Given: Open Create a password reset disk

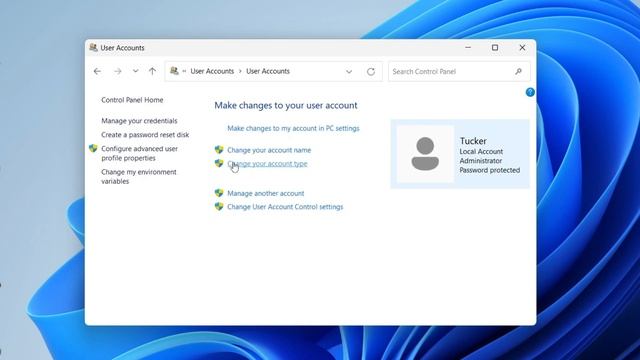Looking at the screenshot, I should [x=145, y=135].
